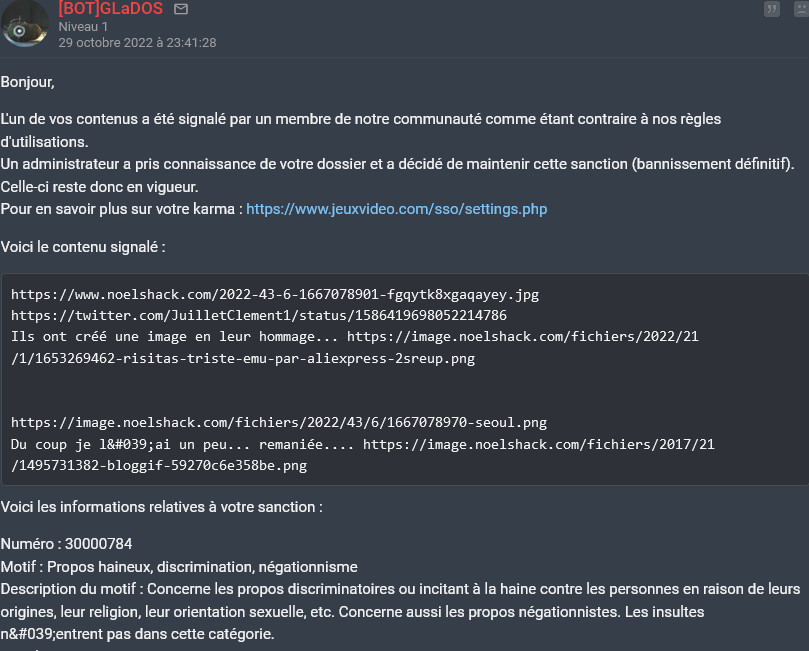
Task: Click the twitter JuilletClement1 status URL
Action: coord(259,315)
